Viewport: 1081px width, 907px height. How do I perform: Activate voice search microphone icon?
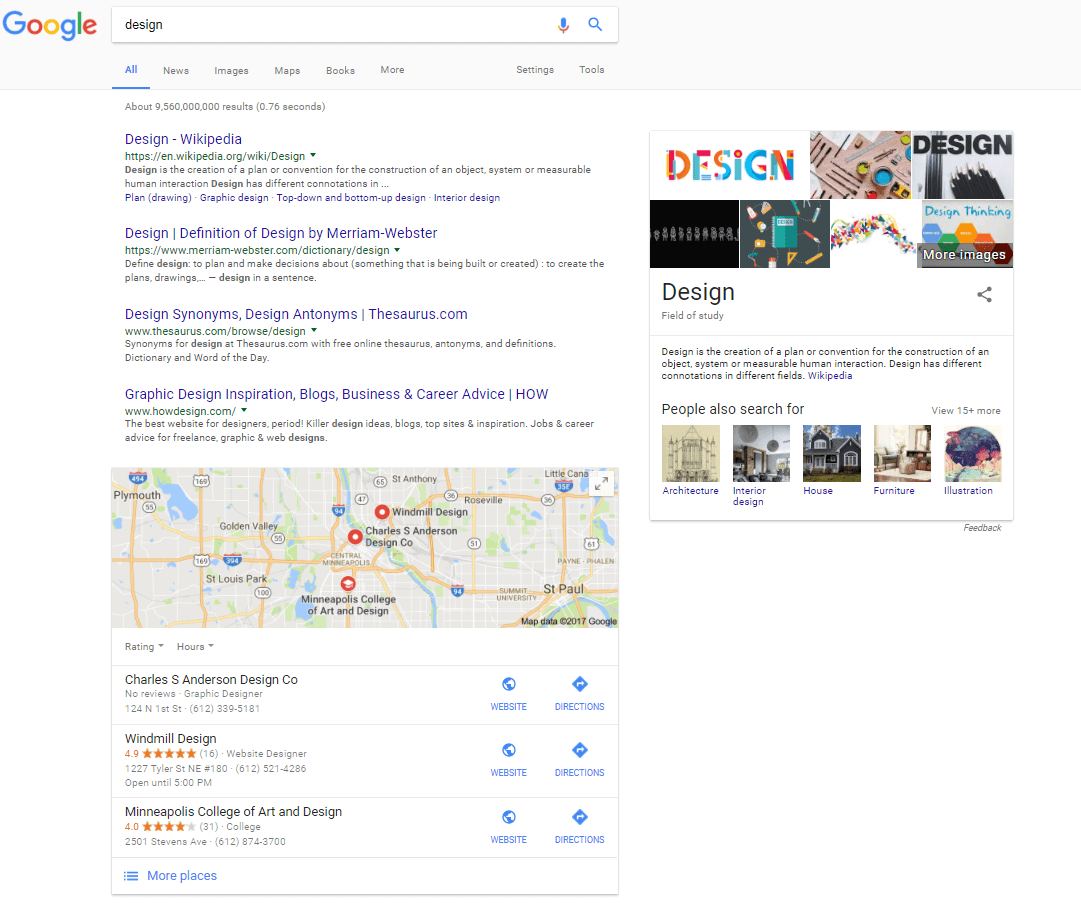(x=563, y=25)
